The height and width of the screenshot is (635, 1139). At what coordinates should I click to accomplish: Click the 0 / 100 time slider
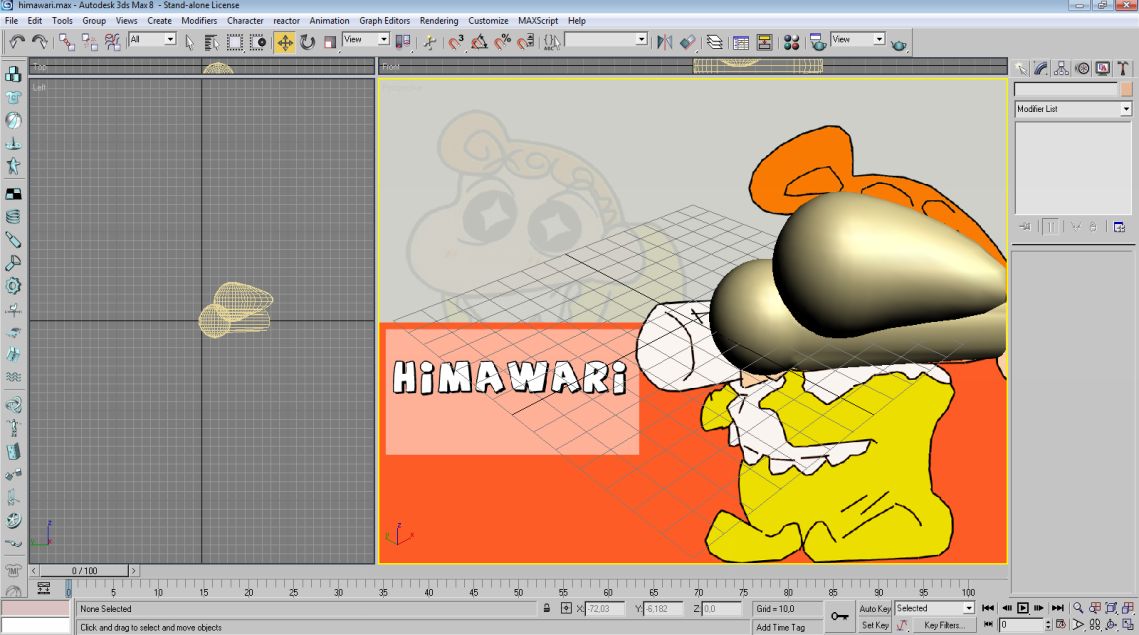pyautogui.click(x=84, y=570)
